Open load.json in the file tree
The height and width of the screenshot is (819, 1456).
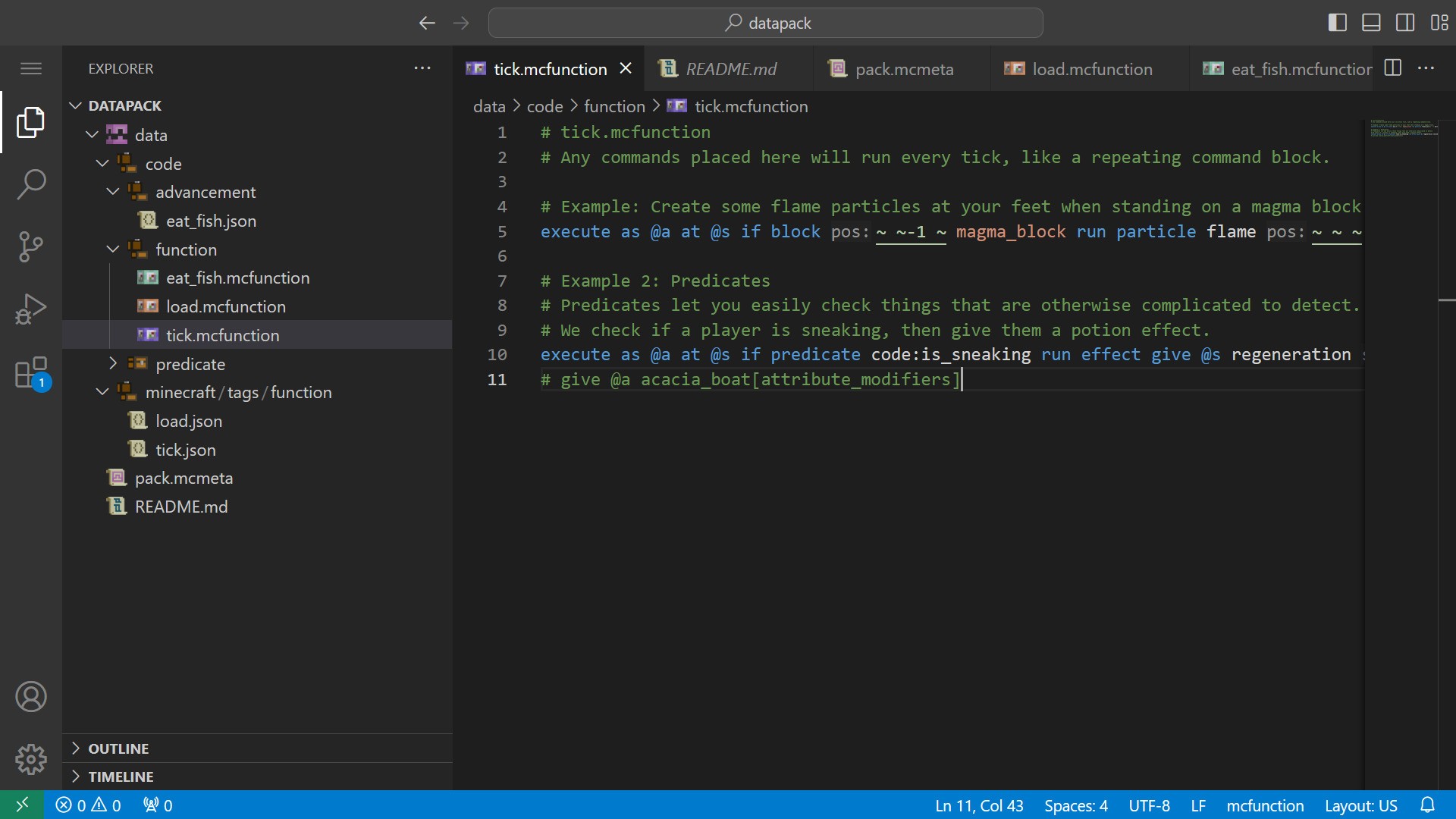coord(257,421)
